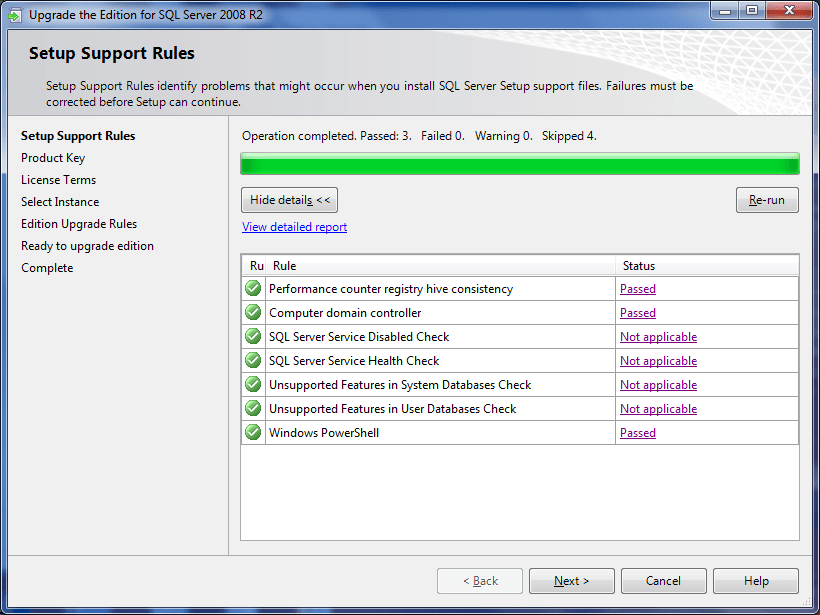Open Passed status for Windows PowerShell
Viewport: 820px width, 615px height.
point(637,433)
